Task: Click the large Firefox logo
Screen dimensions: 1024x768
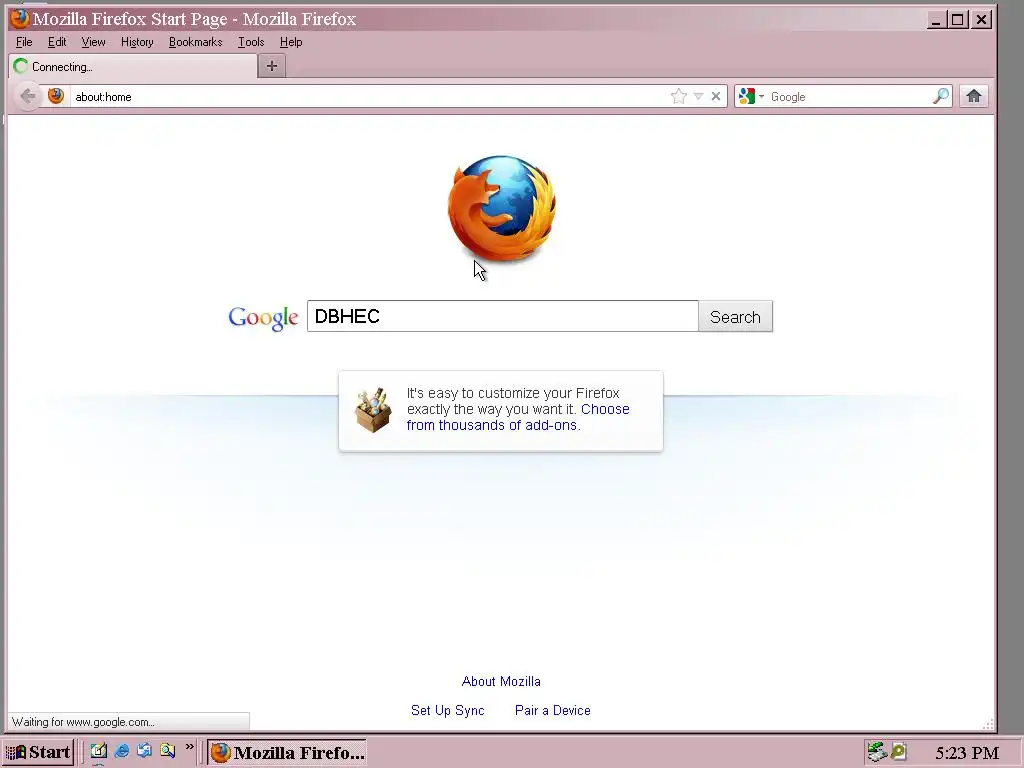Action: (502, 209)
